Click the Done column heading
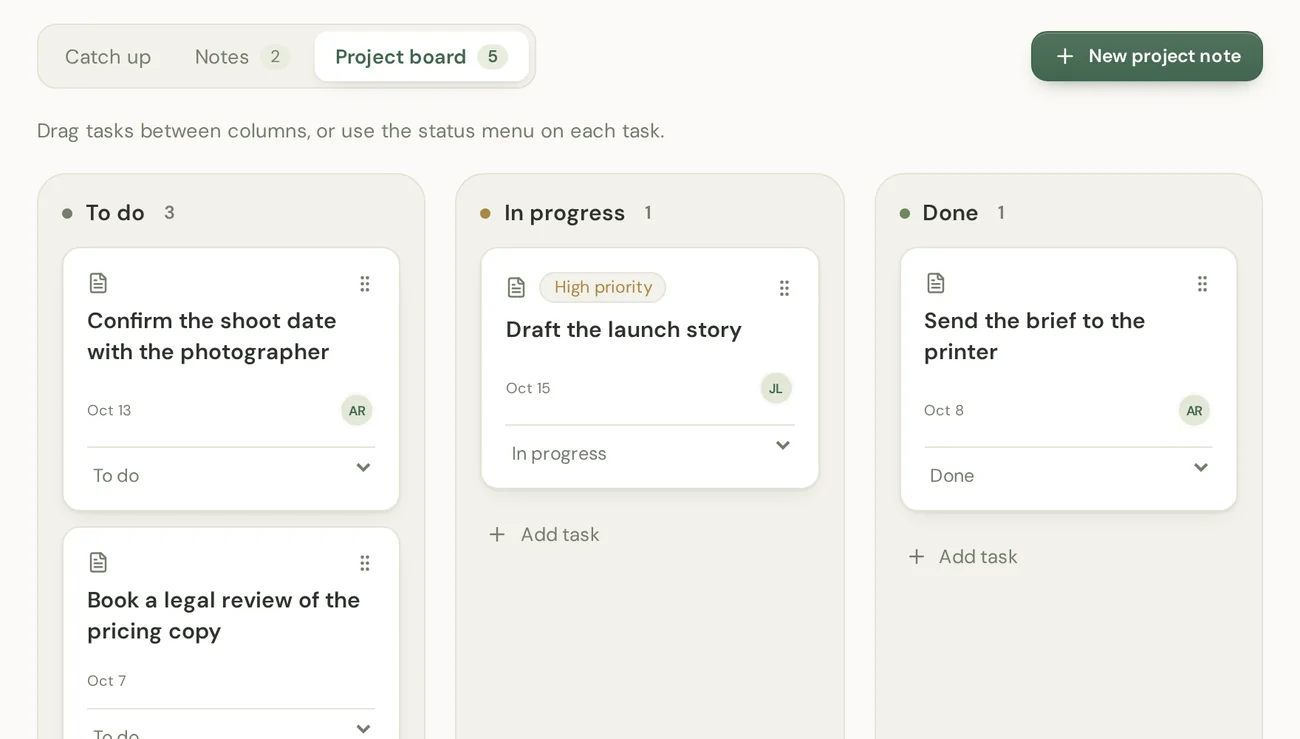 click(x=950, y=213)
